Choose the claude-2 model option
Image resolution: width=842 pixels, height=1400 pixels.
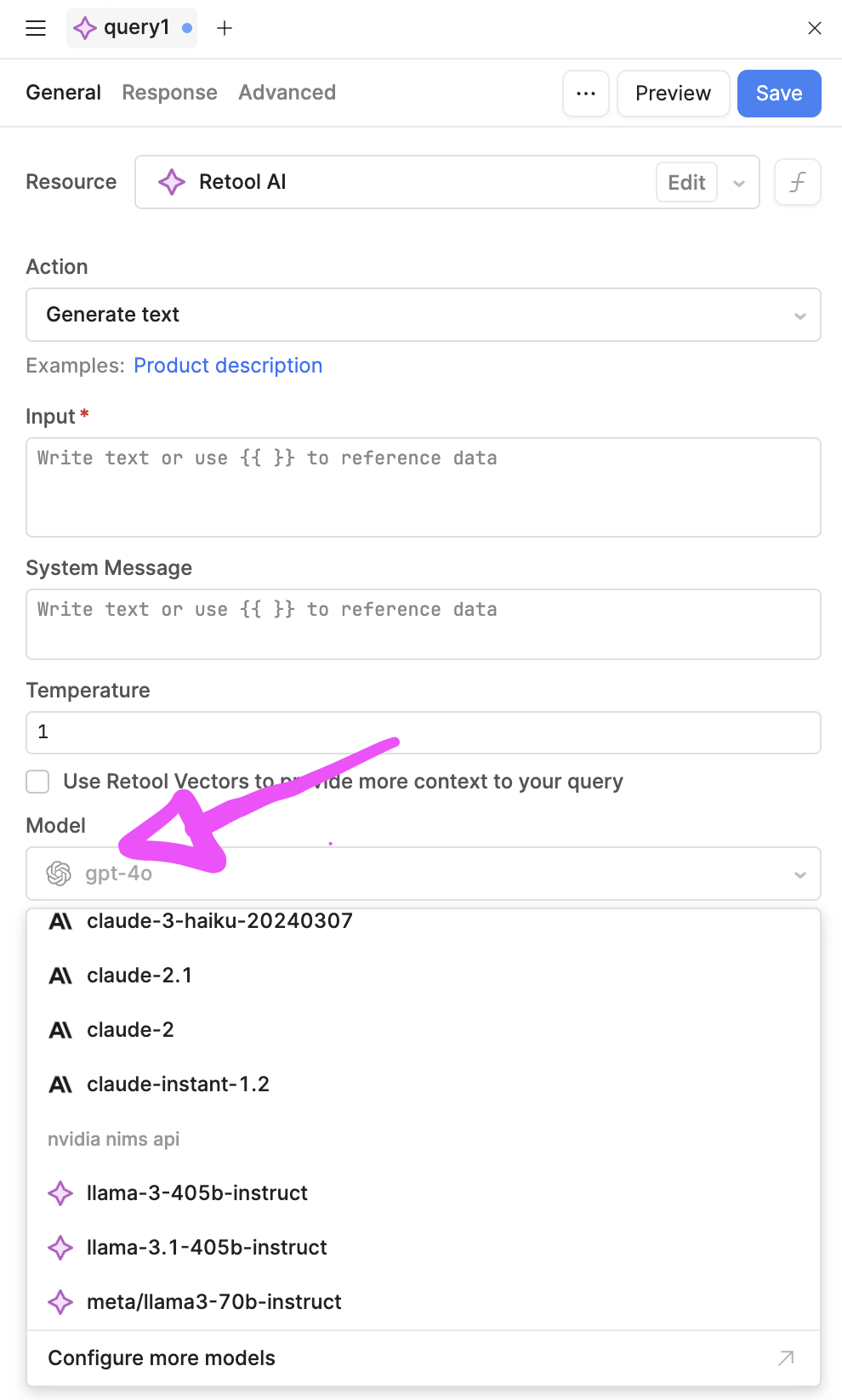coord(424,1030)
